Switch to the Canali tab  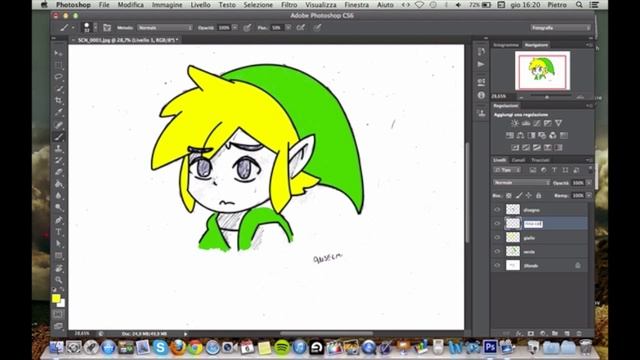coord(518,160)
